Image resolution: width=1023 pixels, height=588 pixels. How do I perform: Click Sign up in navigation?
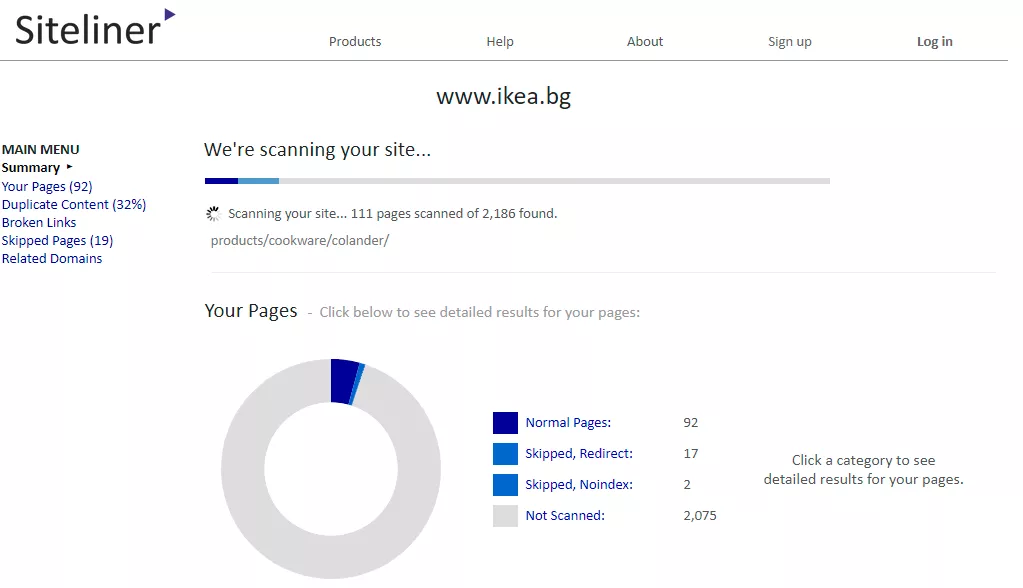click(789, 42)
